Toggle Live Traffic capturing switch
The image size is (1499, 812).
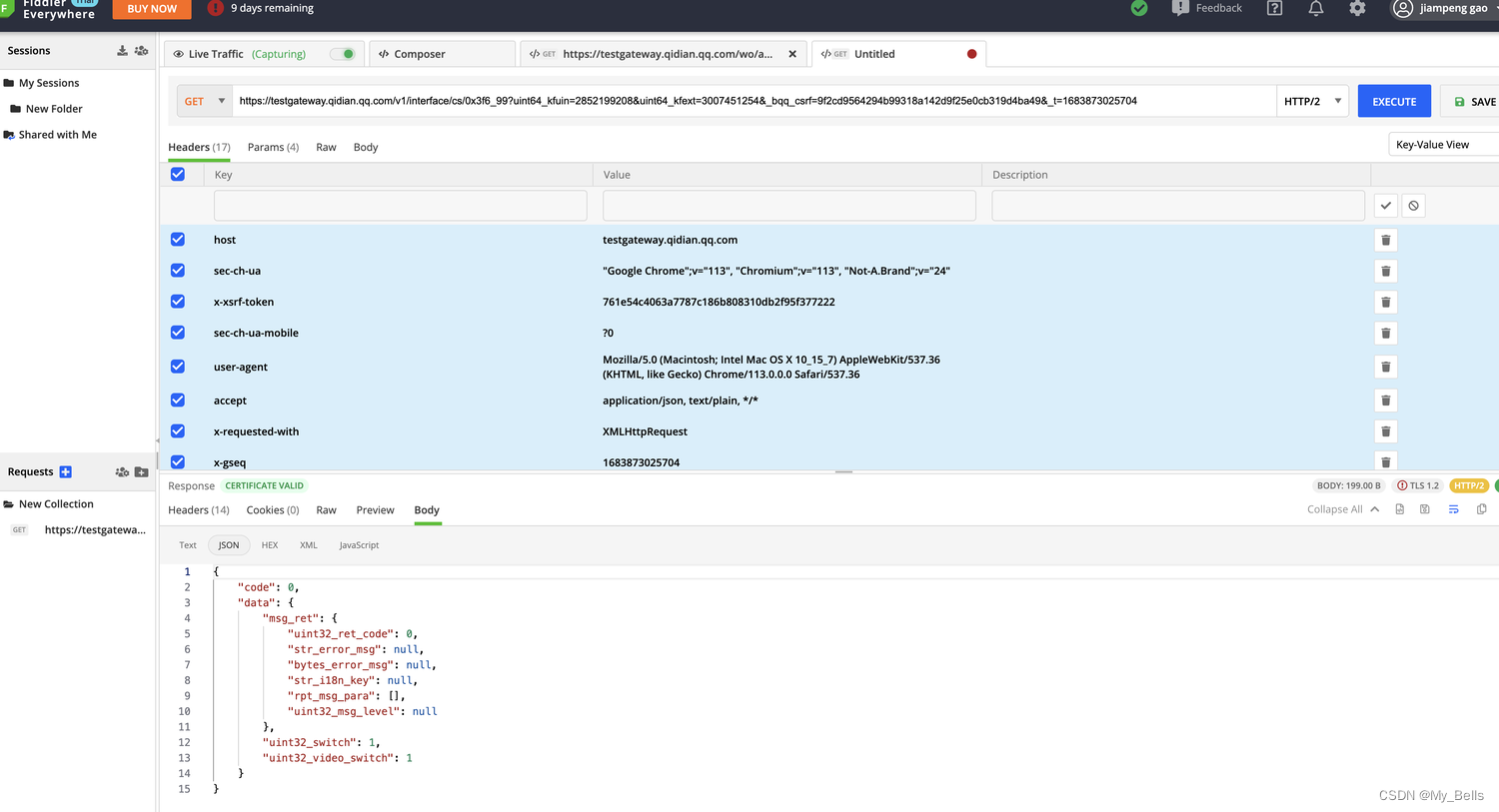point(343,54)
